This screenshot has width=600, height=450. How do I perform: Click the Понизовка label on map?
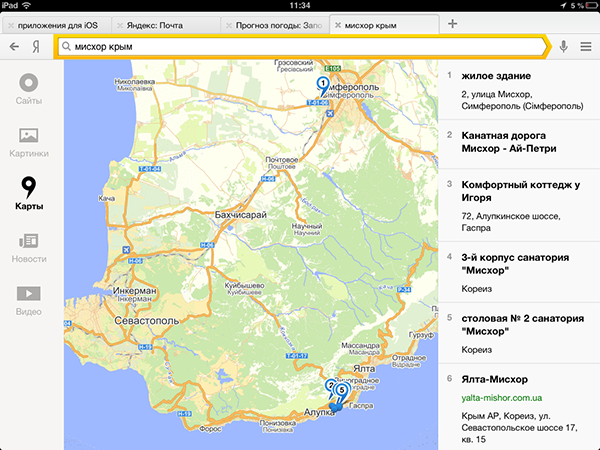pyautogui.click(x=278, y=423)
